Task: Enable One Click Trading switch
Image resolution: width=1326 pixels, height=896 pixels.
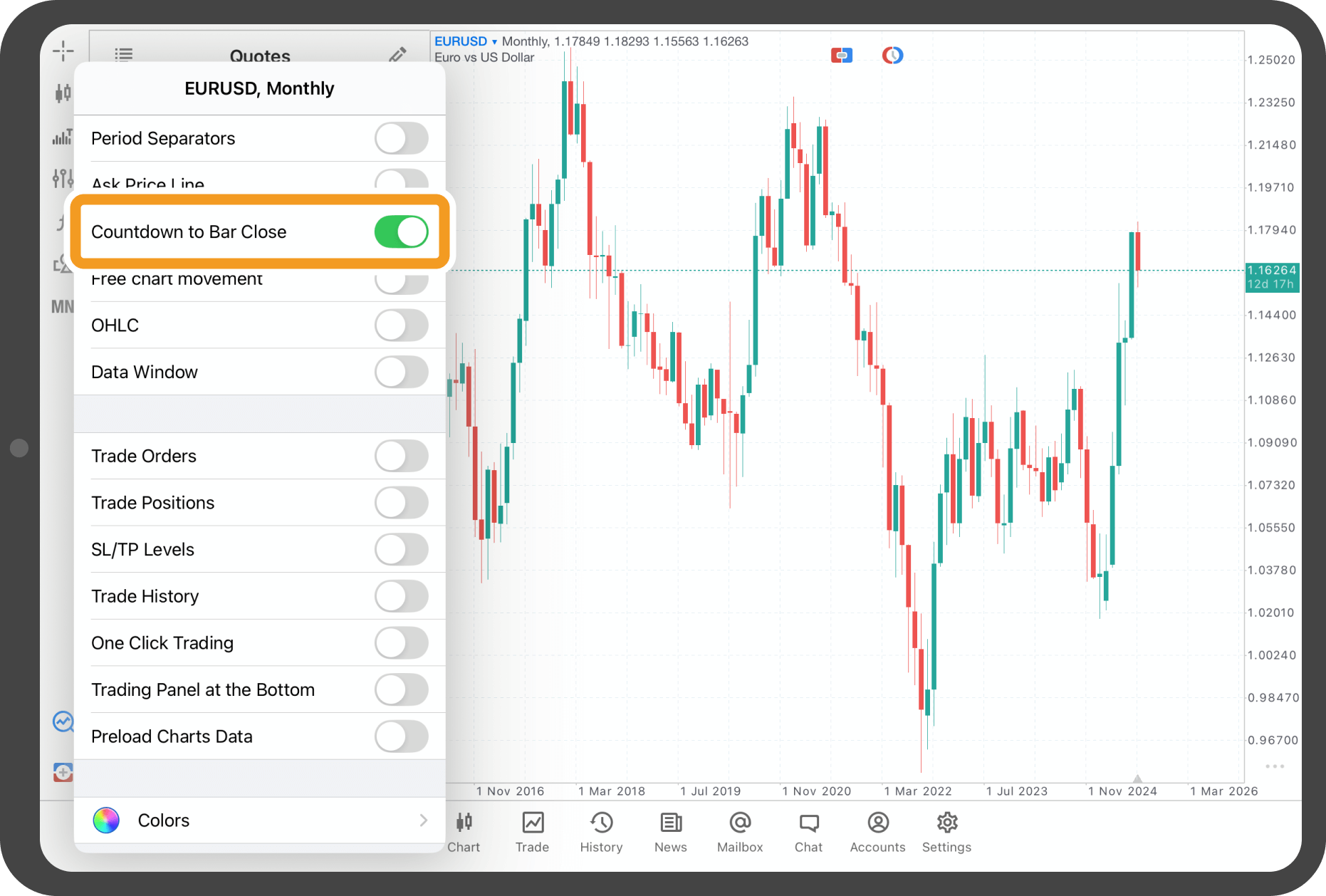Action: [401, 643]
